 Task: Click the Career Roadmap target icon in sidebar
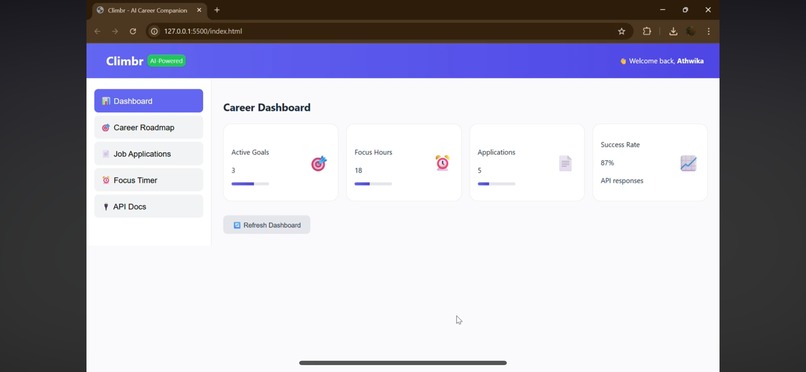[x=106, y=127]
